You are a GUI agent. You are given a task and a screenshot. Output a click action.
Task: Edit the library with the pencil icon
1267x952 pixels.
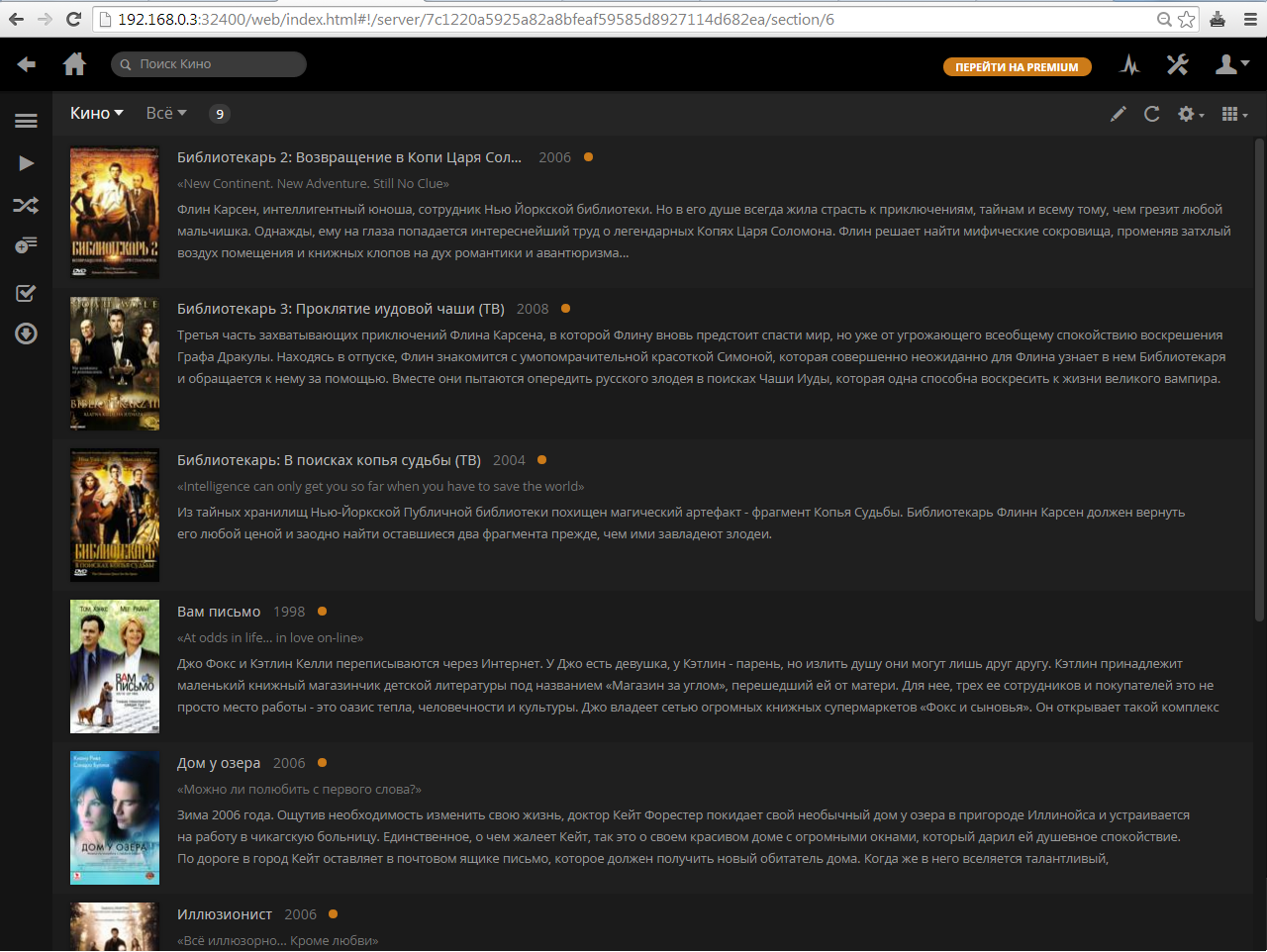[x=1119, y=114]
